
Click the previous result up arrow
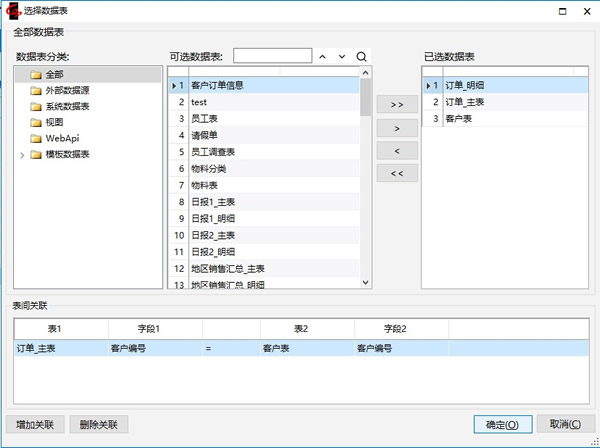tap(323, 56)
